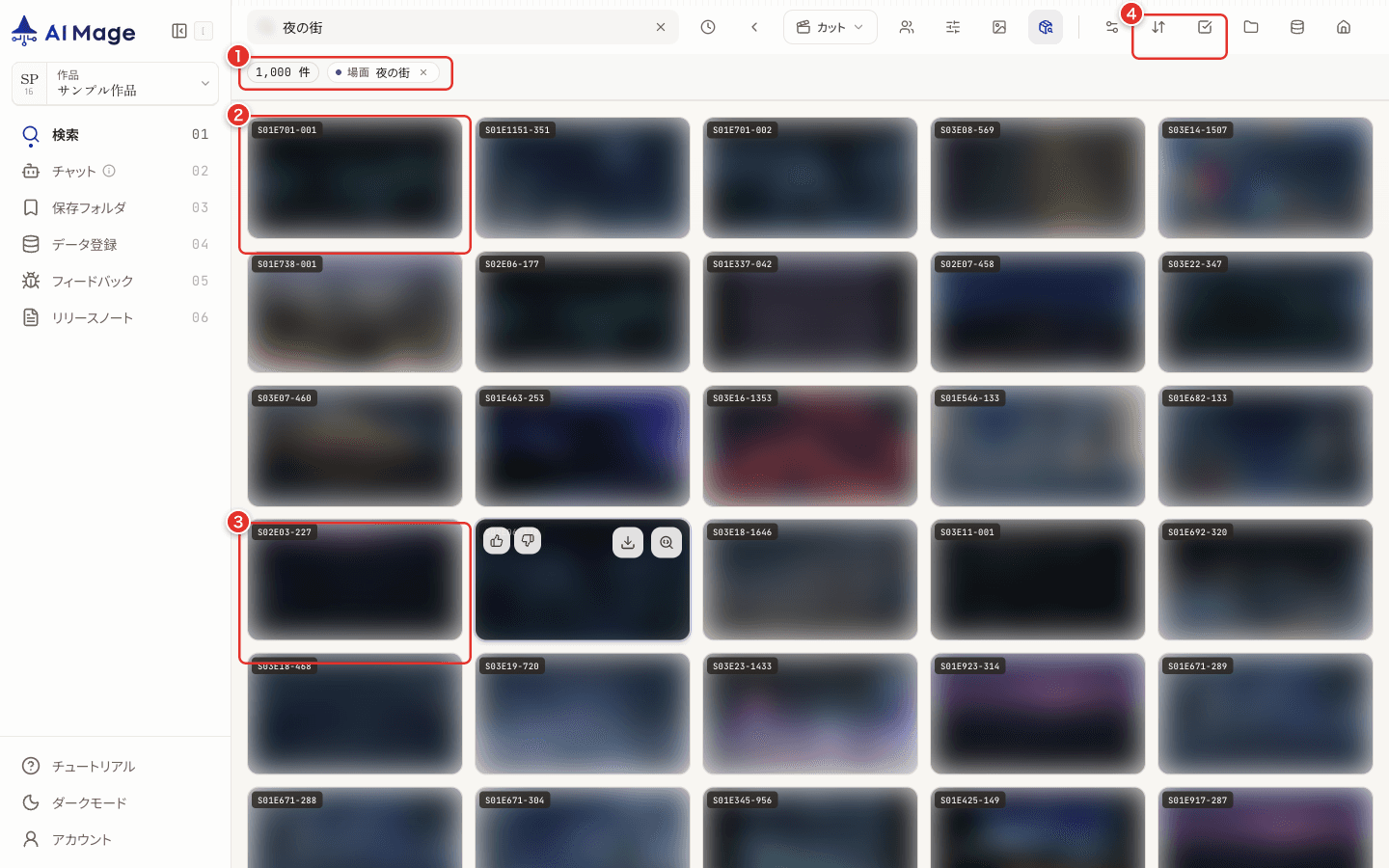Click the database icon in top toolbar
This screenshot has width=1389, height=868.
pyautogui.click(x=1297, y=27)
